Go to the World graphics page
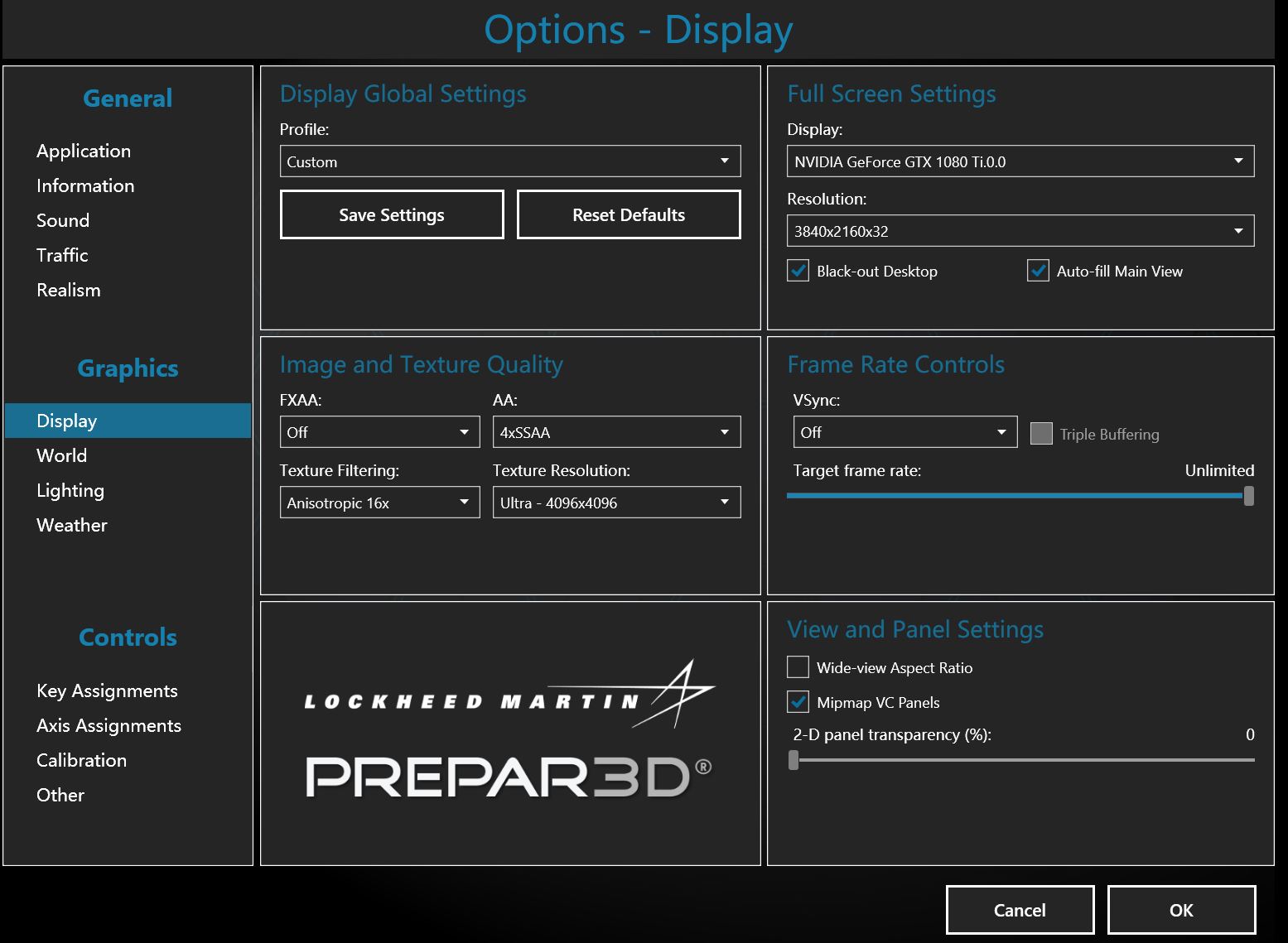The image size is (1288, 943). pos(62,455)
